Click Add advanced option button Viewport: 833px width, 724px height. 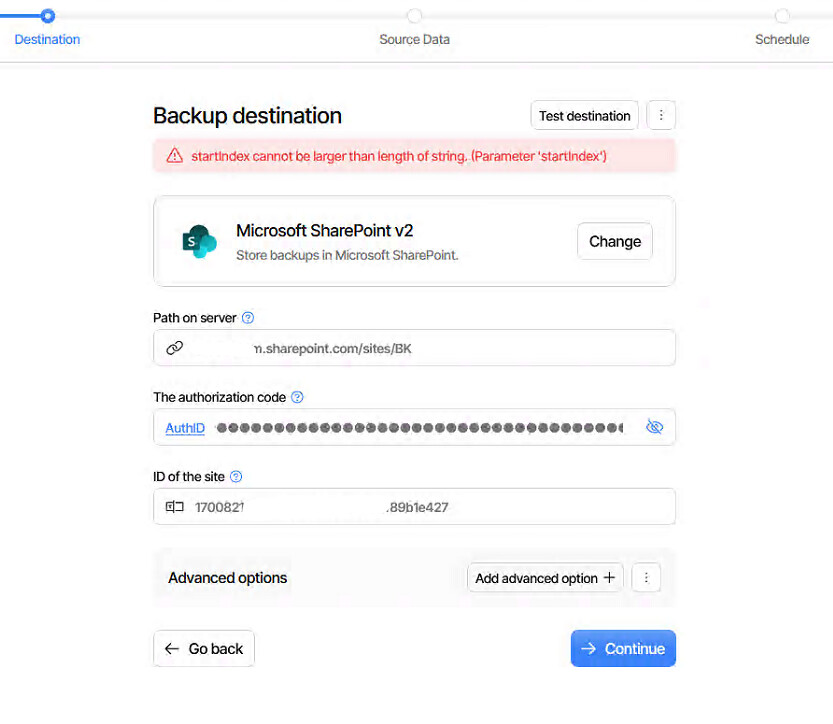[545, 578]
